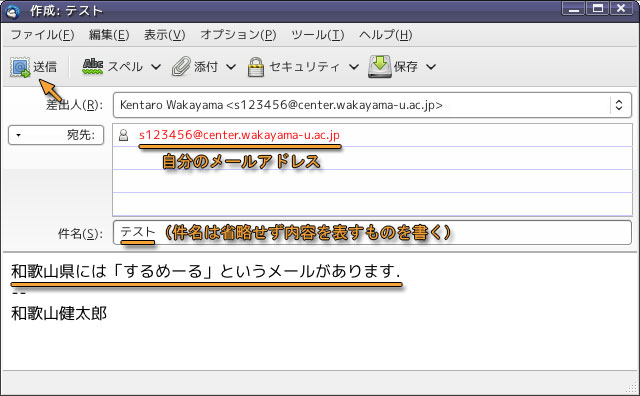Screen dimensions: 640x396
Task: Open the ファイル(F) menu
Action: click(42, 35)
